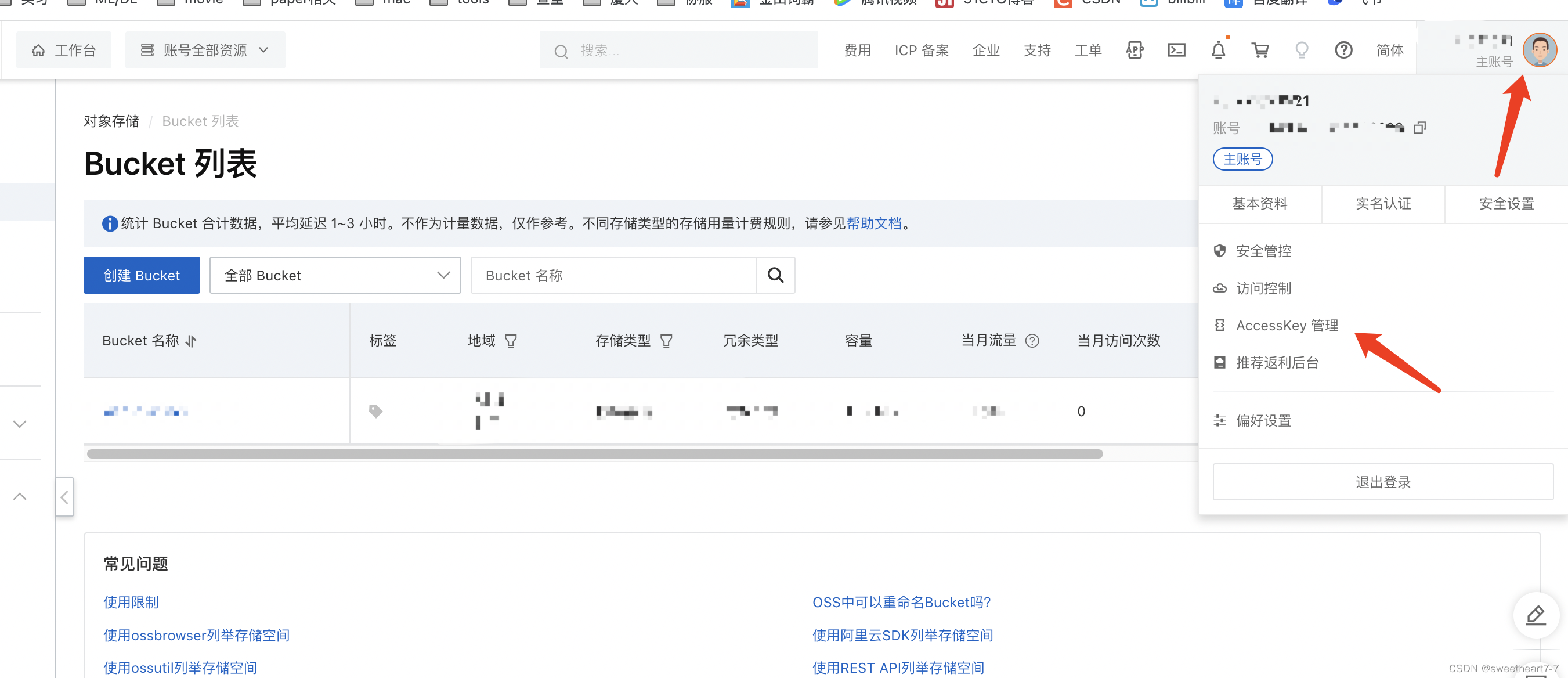The image size is (1568, 678).
Task: Click the 退出登录 button
Action: point(1382,482)
